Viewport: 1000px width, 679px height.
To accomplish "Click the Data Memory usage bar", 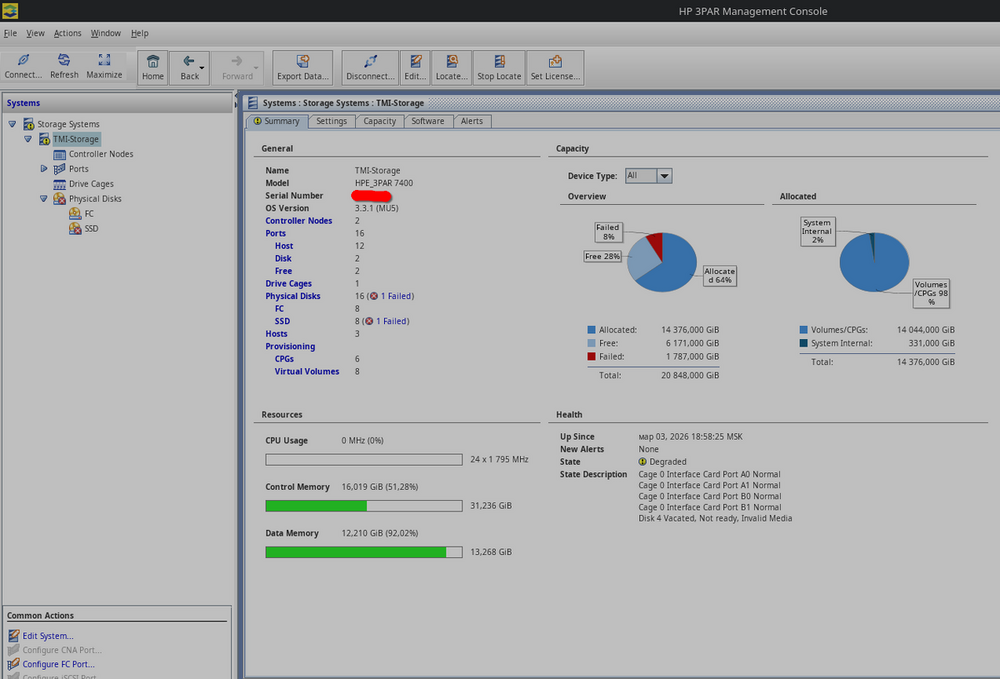I will pos(363,552).
